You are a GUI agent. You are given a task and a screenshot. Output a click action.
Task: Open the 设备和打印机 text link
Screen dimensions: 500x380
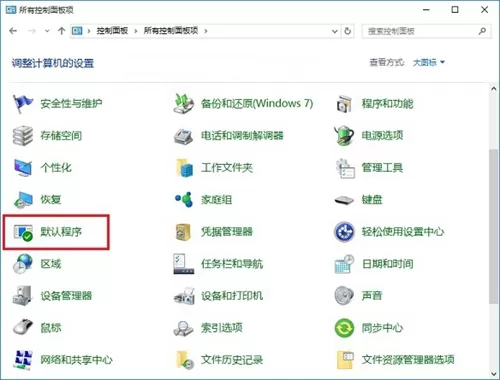point(232,296)
